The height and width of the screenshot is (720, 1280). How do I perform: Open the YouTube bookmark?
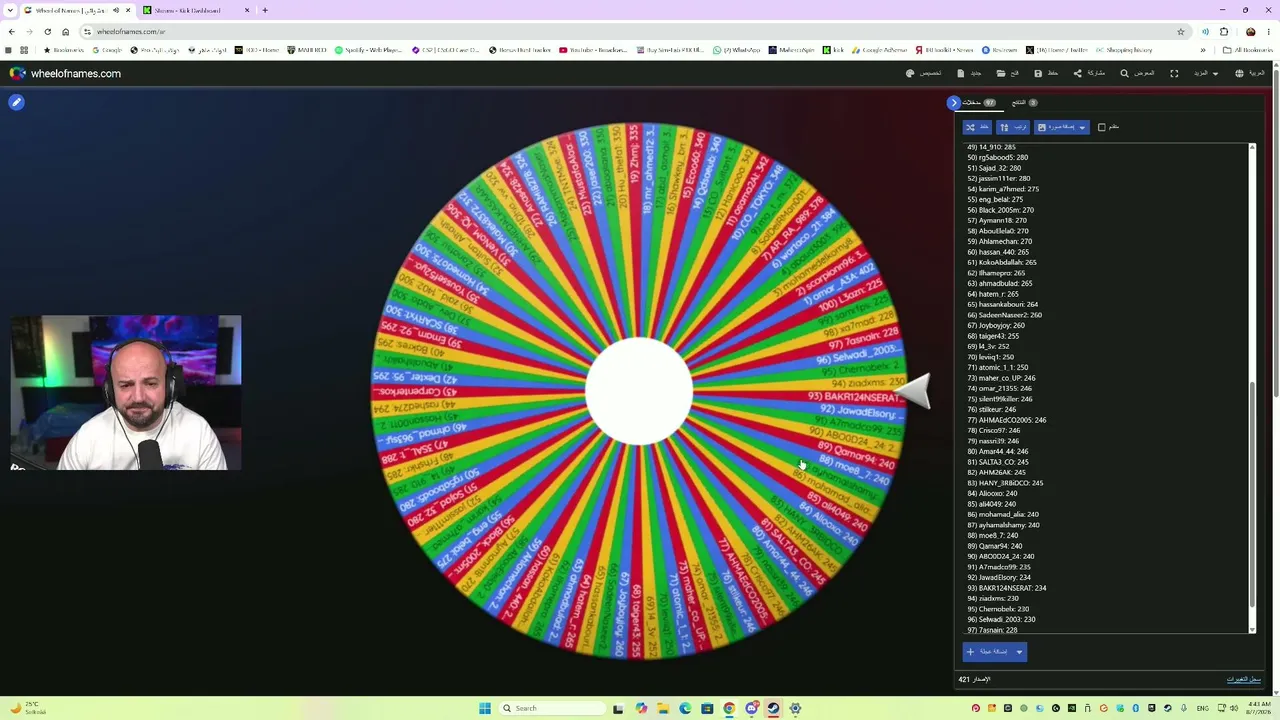(593, 50)
